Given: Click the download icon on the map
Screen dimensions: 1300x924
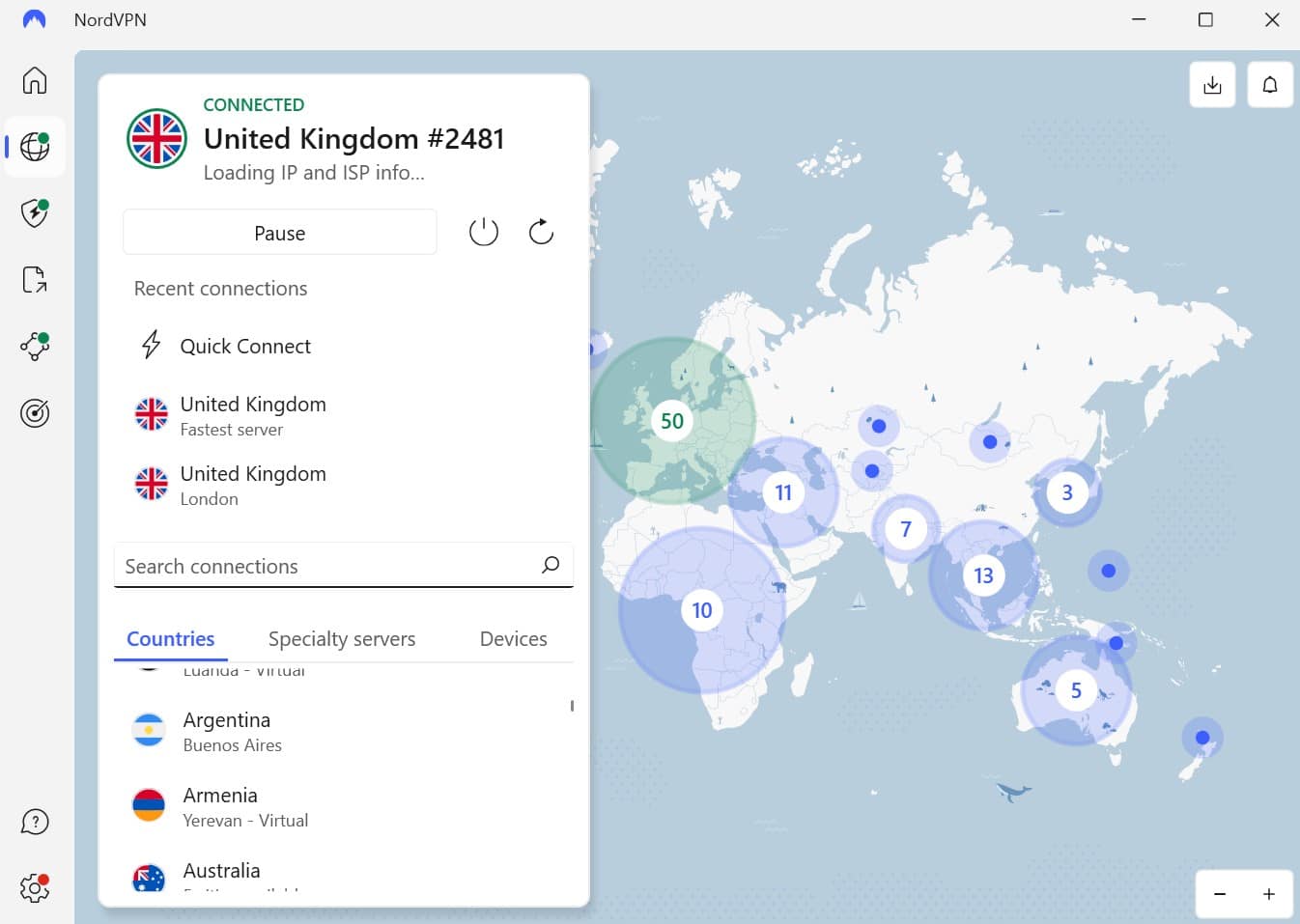Looking at the screenshot, I should 1212,85.
